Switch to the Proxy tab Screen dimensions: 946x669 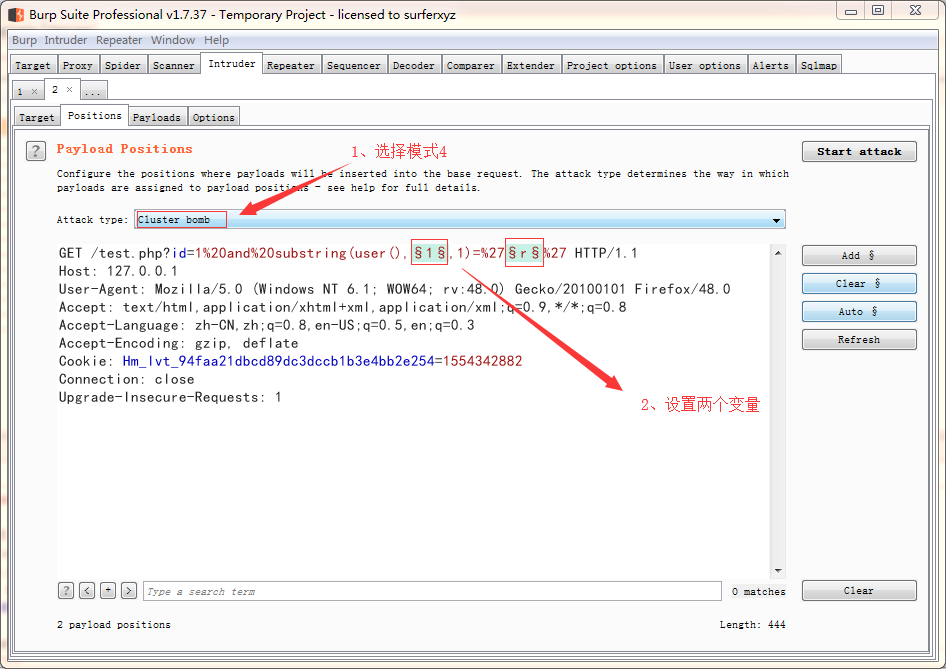[78, 65]
